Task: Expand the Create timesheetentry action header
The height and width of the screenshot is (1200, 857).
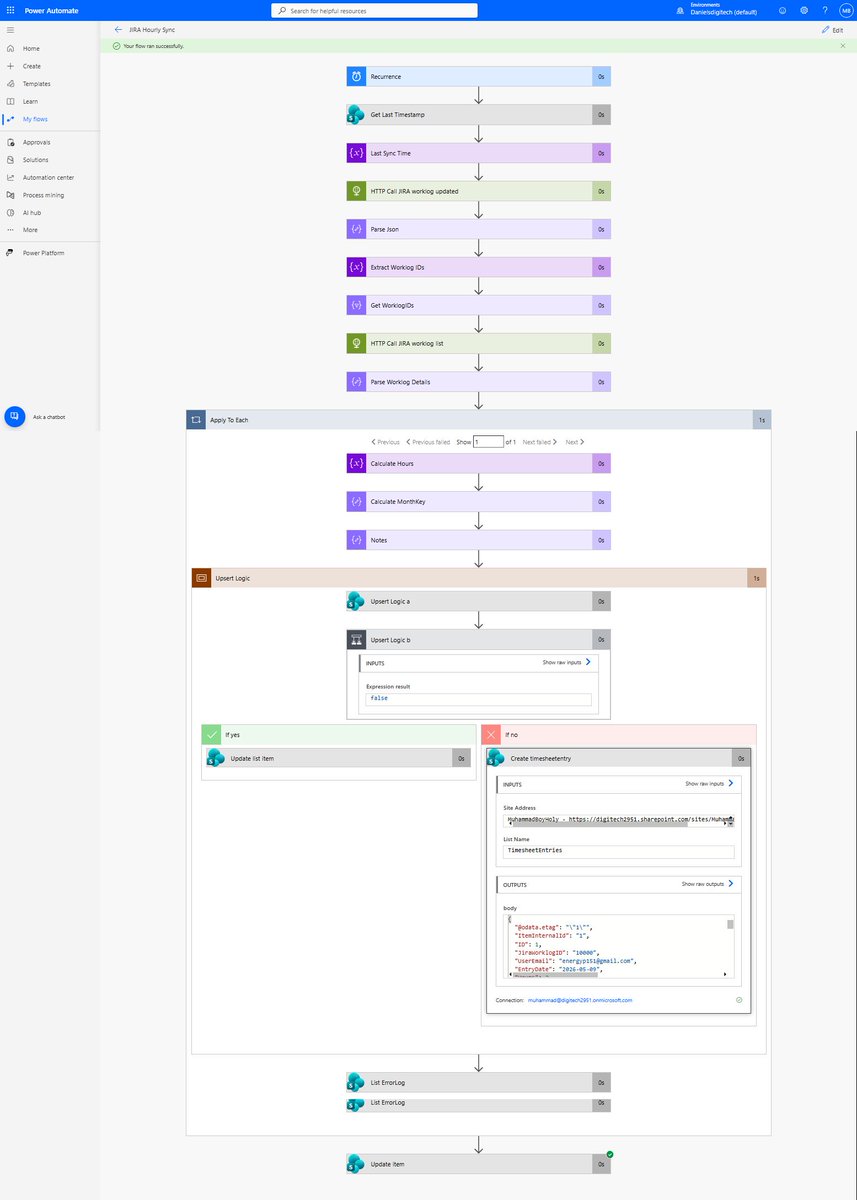Action: pos(617,759)
